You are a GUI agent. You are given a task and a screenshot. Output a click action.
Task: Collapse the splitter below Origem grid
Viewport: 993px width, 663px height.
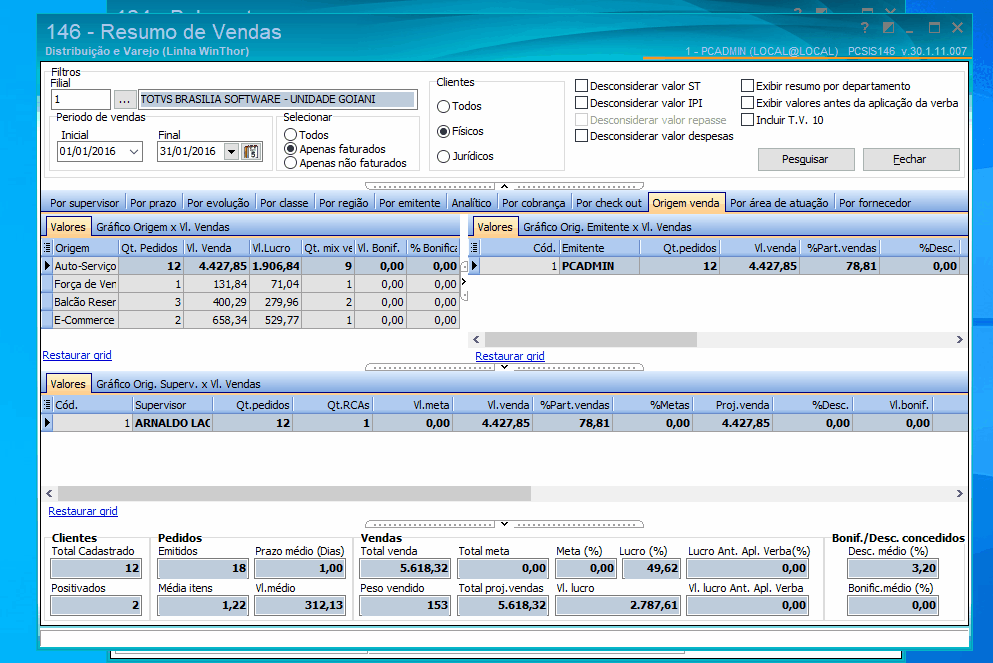(504, 367)
